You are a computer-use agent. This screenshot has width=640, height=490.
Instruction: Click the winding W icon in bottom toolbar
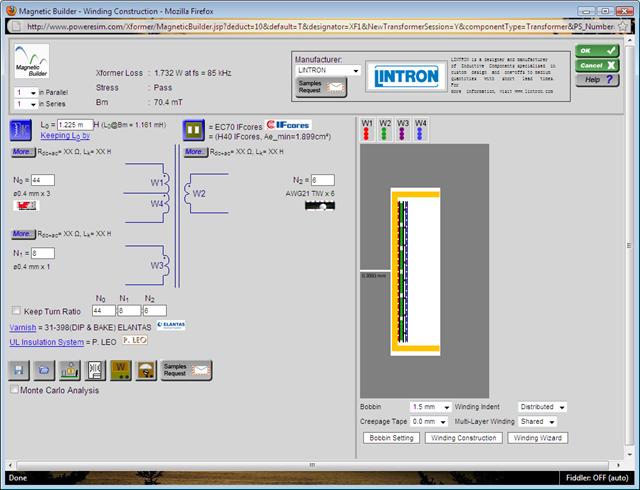pyautogui.click(x=120, y=370)
